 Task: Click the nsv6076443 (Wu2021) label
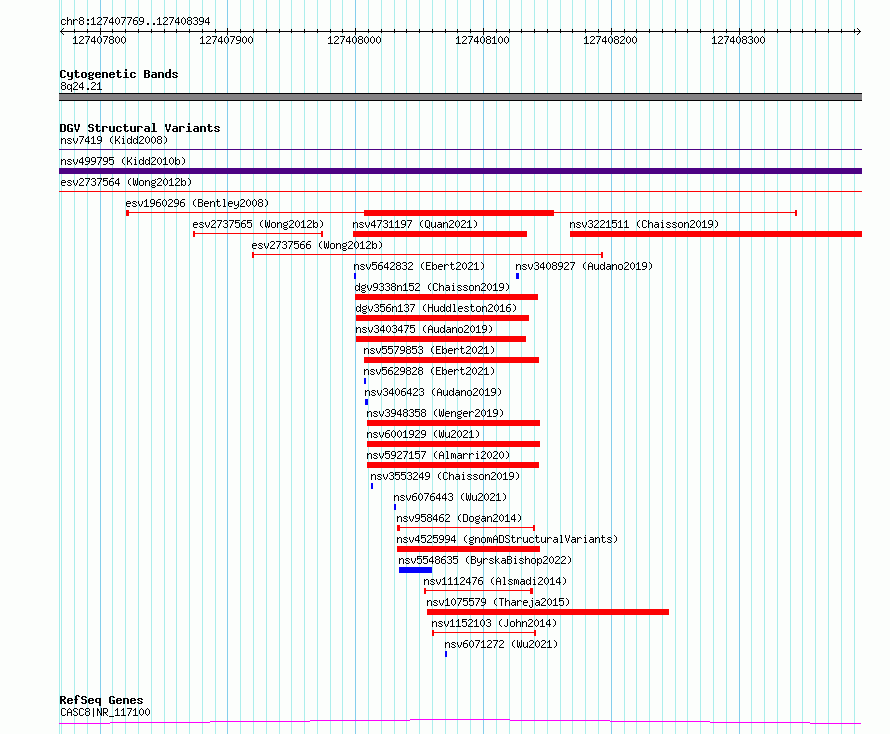(x=450, y=497)
